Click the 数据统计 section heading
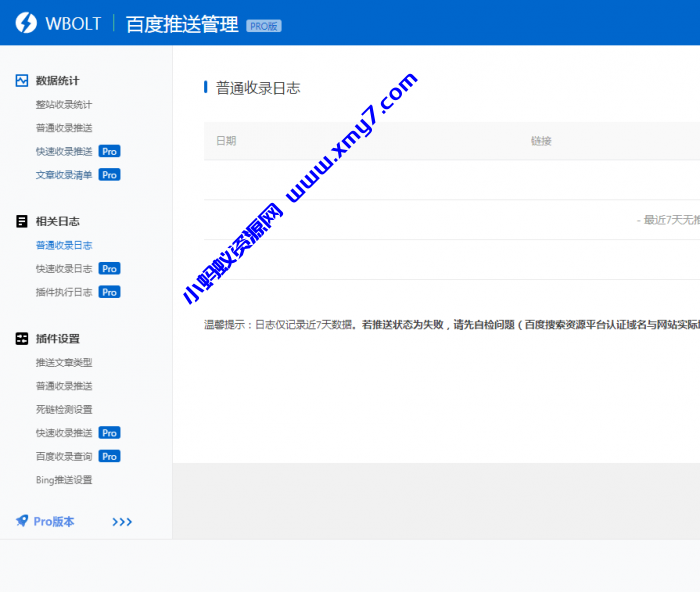 pos(58,81)
